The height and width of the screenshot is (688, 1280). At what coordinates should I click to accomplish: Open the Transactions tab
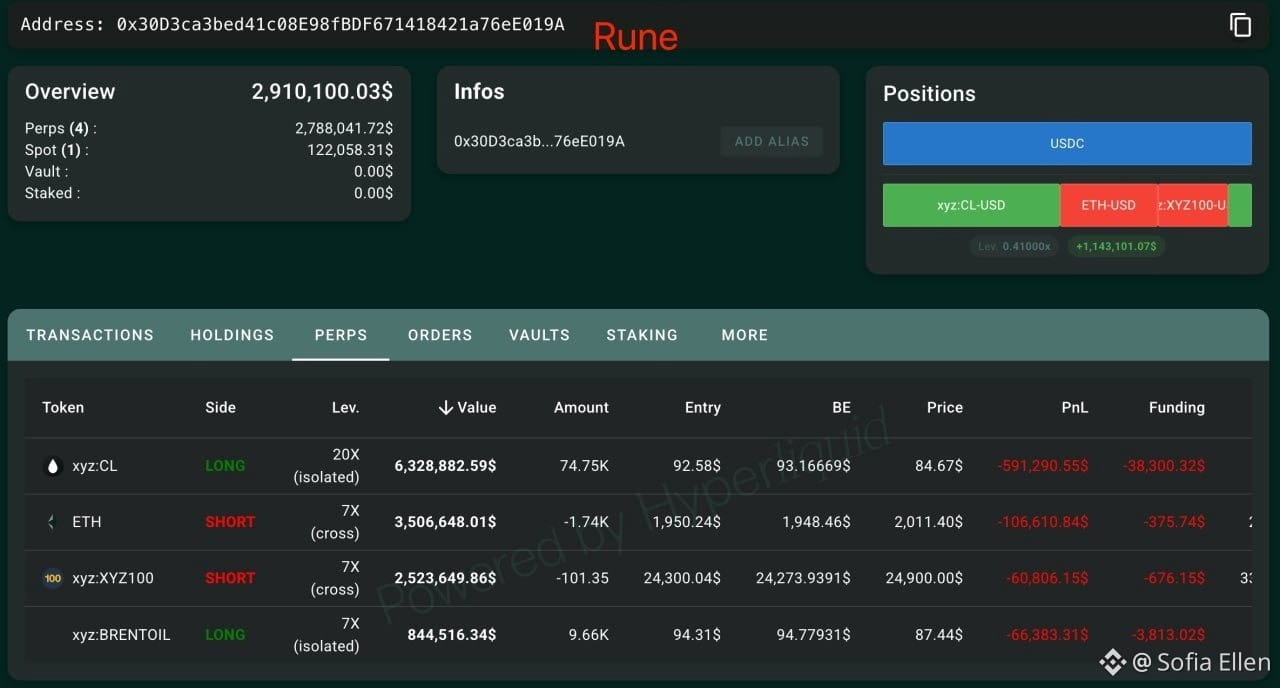[90, 335]
